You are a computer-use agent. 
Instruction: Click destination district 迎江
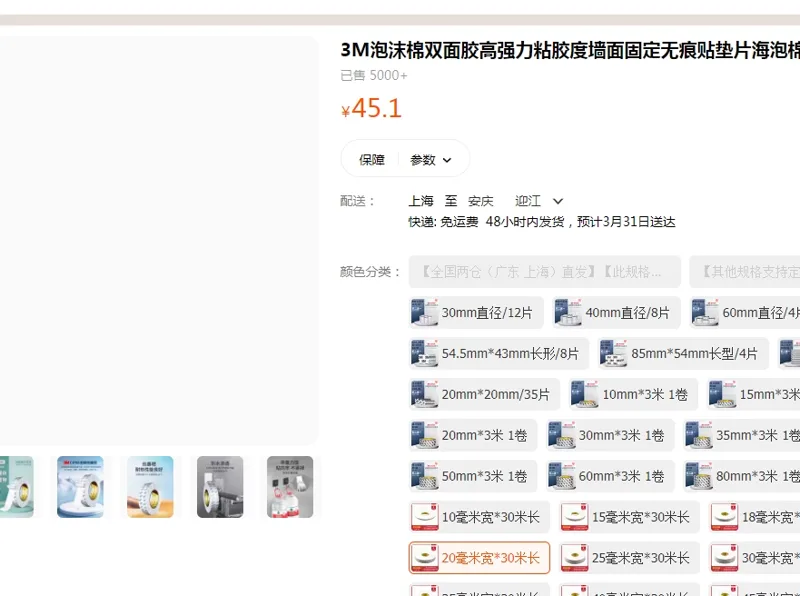pyautogui.click(x=528, y=201)
